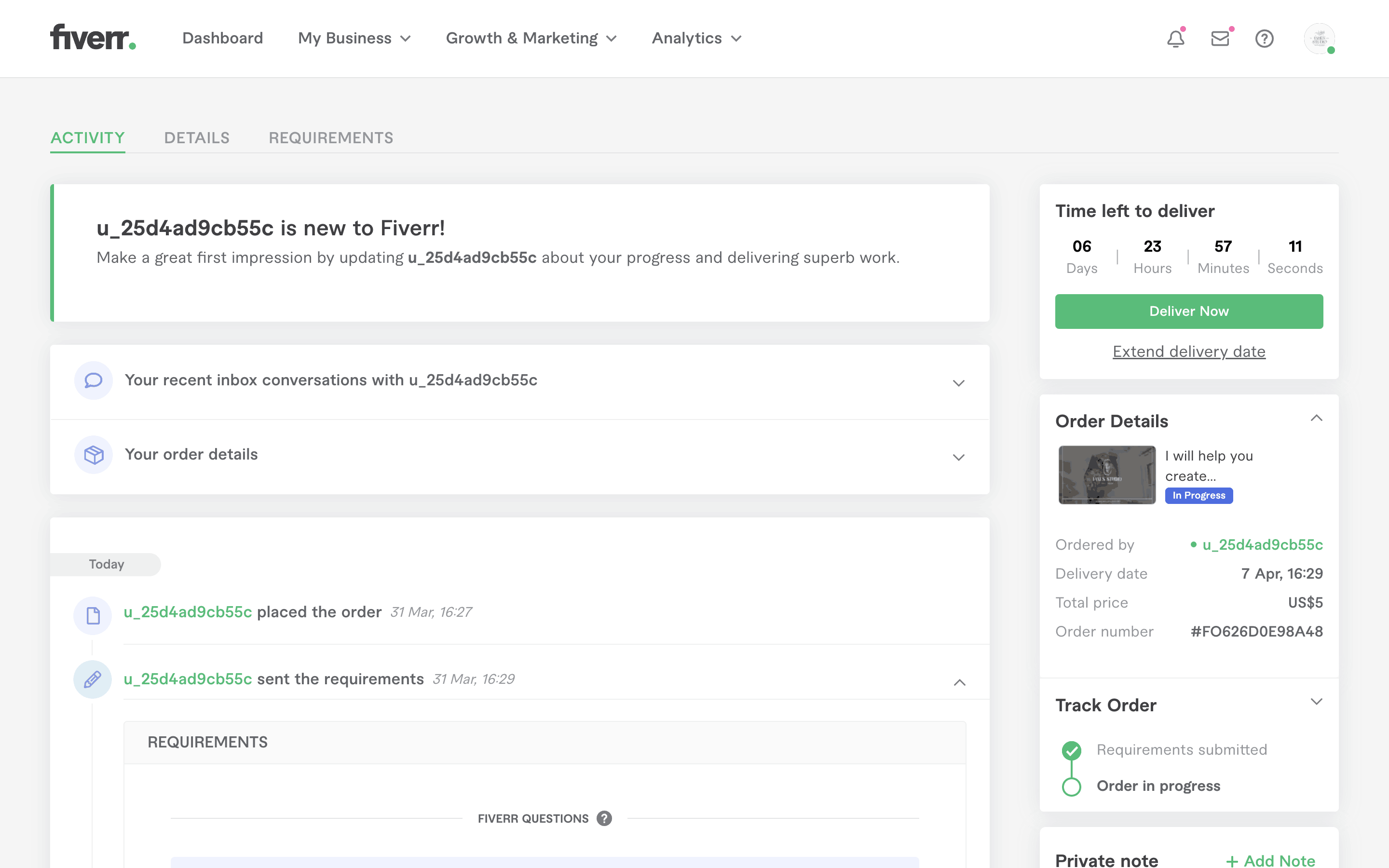This screenshot has height=868, width=1389.
Task: Click the document icon for placed order event
Action: (93, 615)
